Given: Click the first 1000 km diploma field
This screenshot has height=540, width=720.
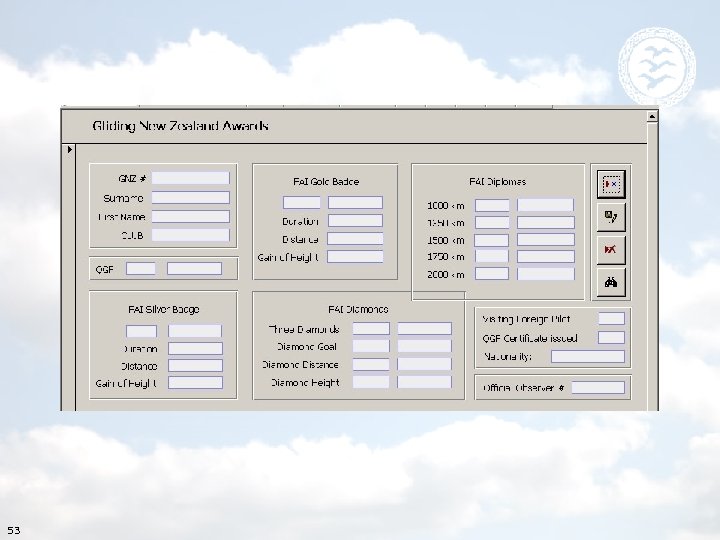Looking at the screenshot, I should tap(492, 205).
